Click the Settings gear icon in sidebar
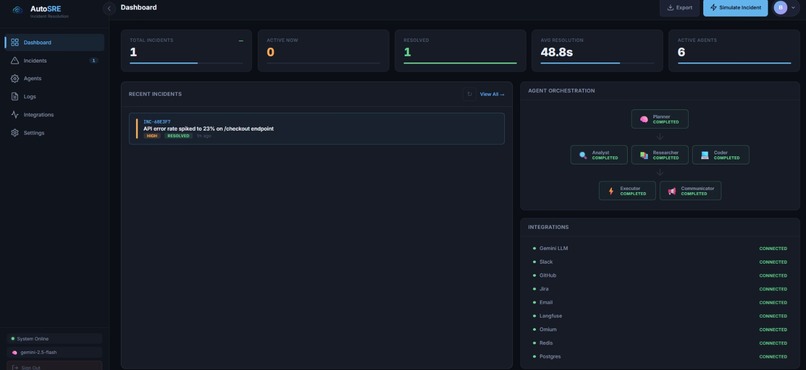The height and width of the screenshot is (370, 806). point(14,133)
